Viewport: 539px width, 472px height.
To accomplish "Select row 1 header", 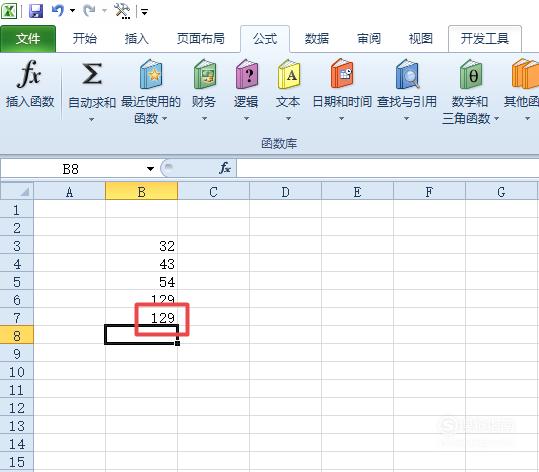I will click(17, 209).
